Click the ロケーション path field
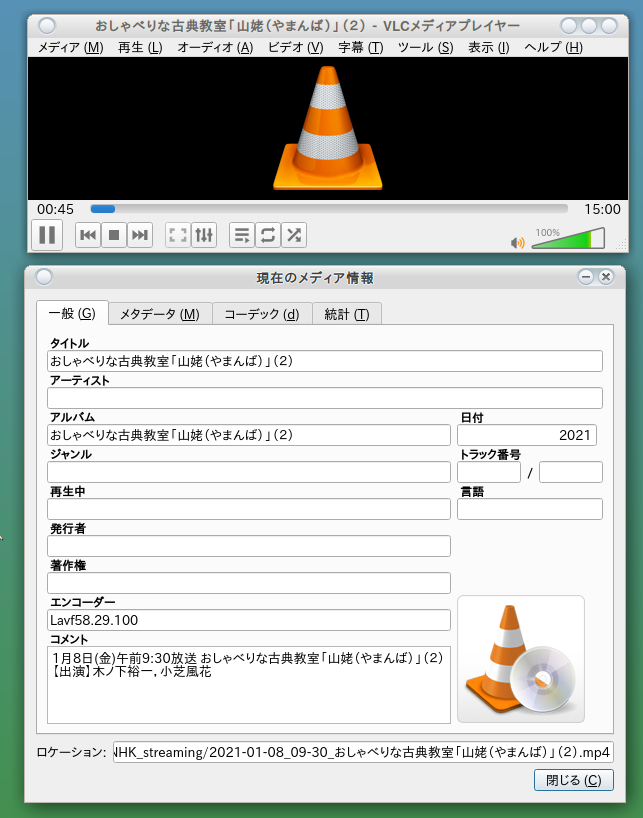 click(363, 752)
